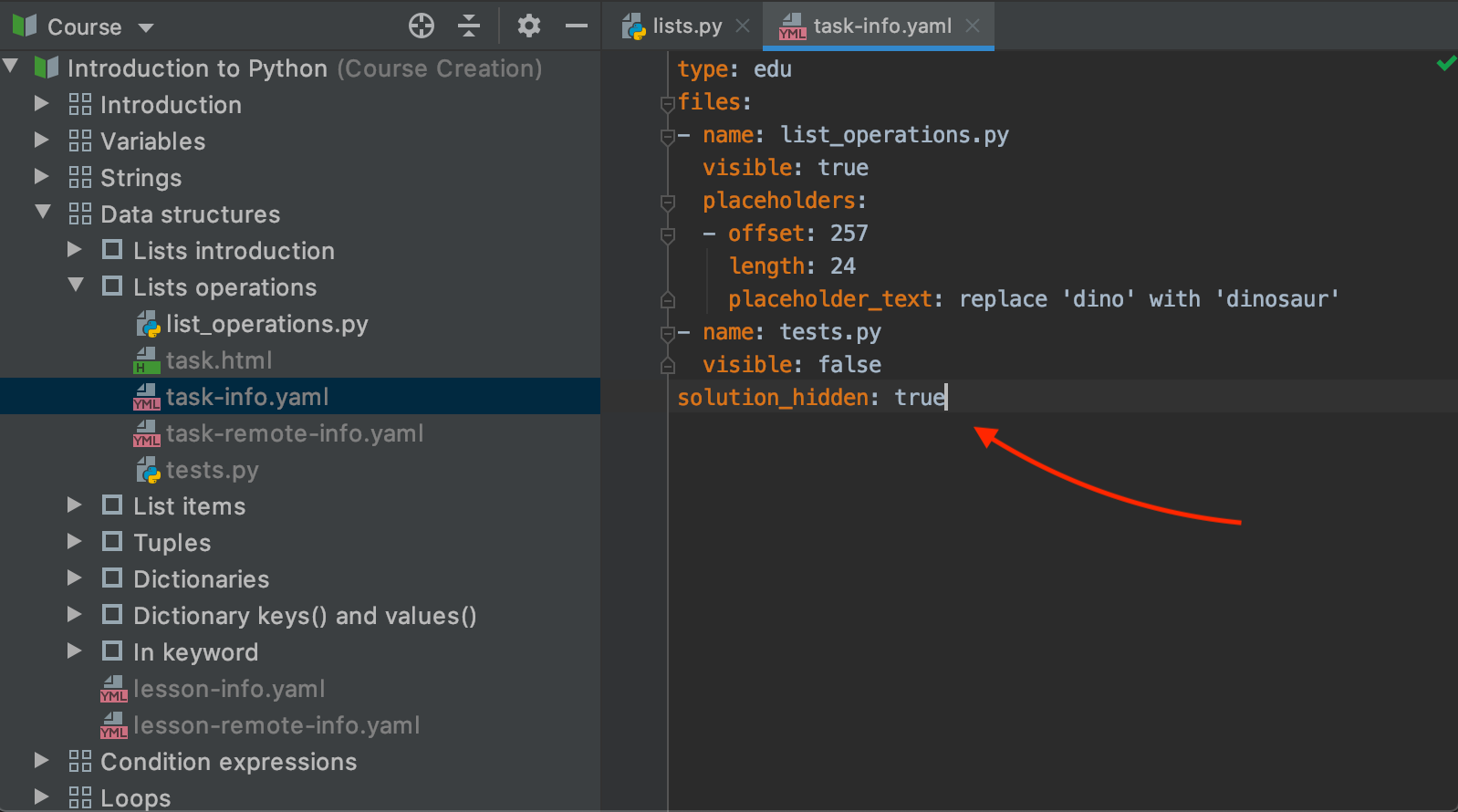Click the task icon for In keyword

(112, 651)
